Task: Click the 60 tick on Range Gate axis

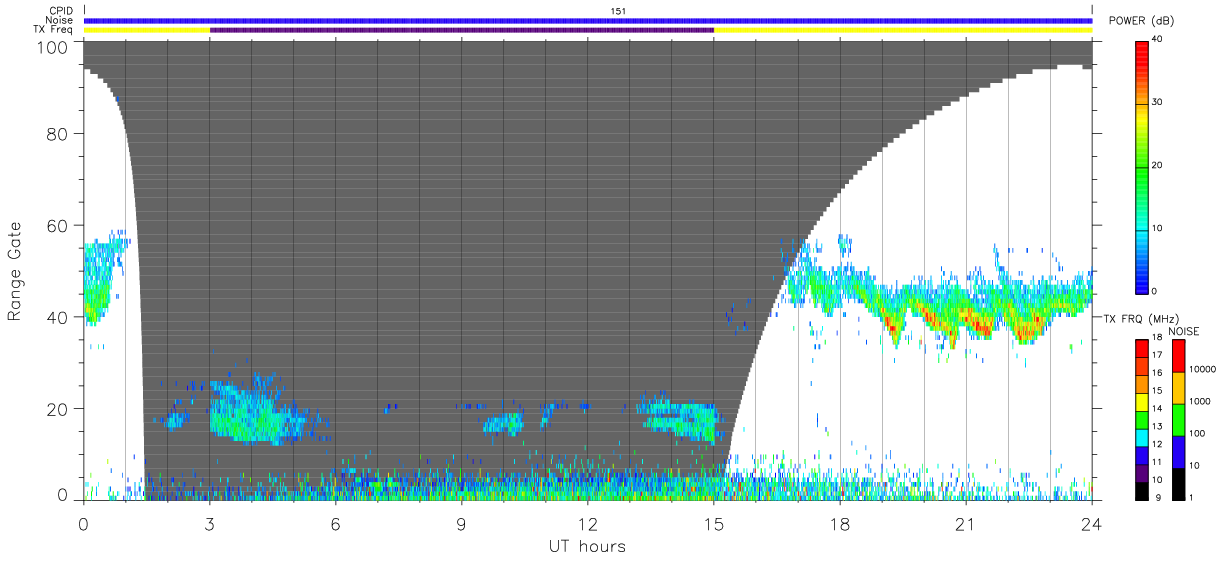Action: coord(56,226)
